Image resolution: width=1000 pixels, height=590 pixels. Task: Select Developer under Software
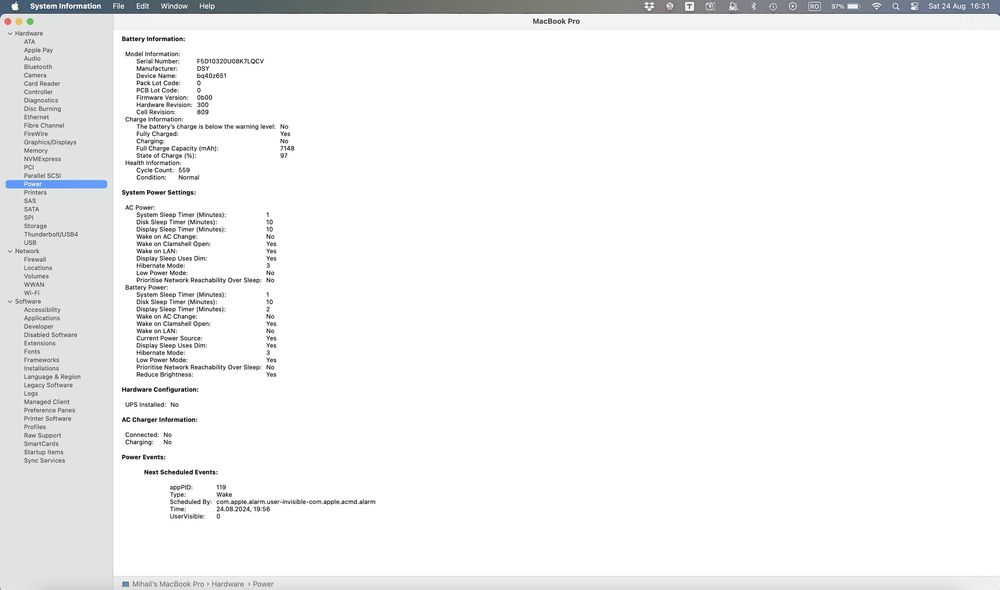[38, 327]
